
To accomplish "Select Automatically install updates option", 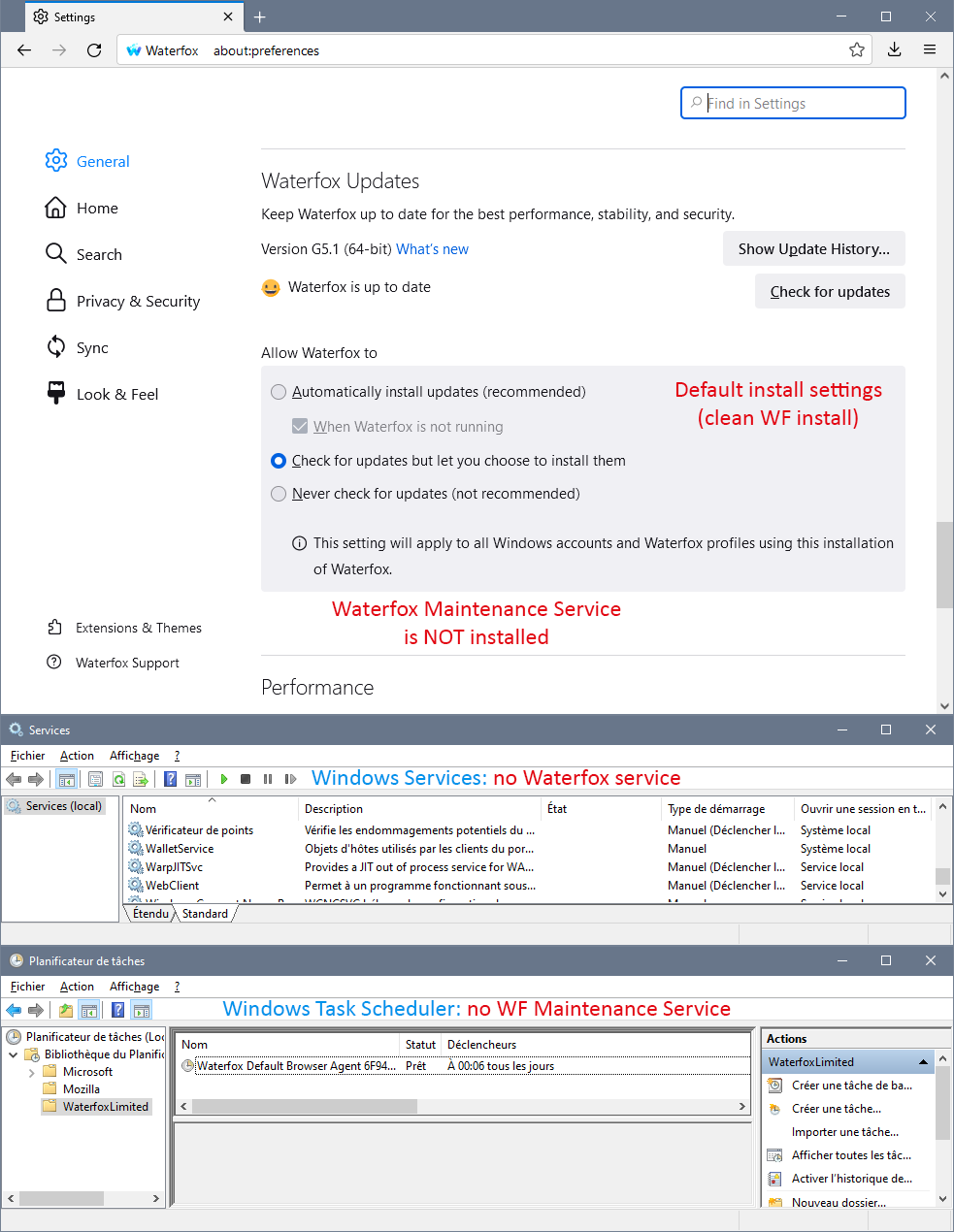I will pos(279,392).
